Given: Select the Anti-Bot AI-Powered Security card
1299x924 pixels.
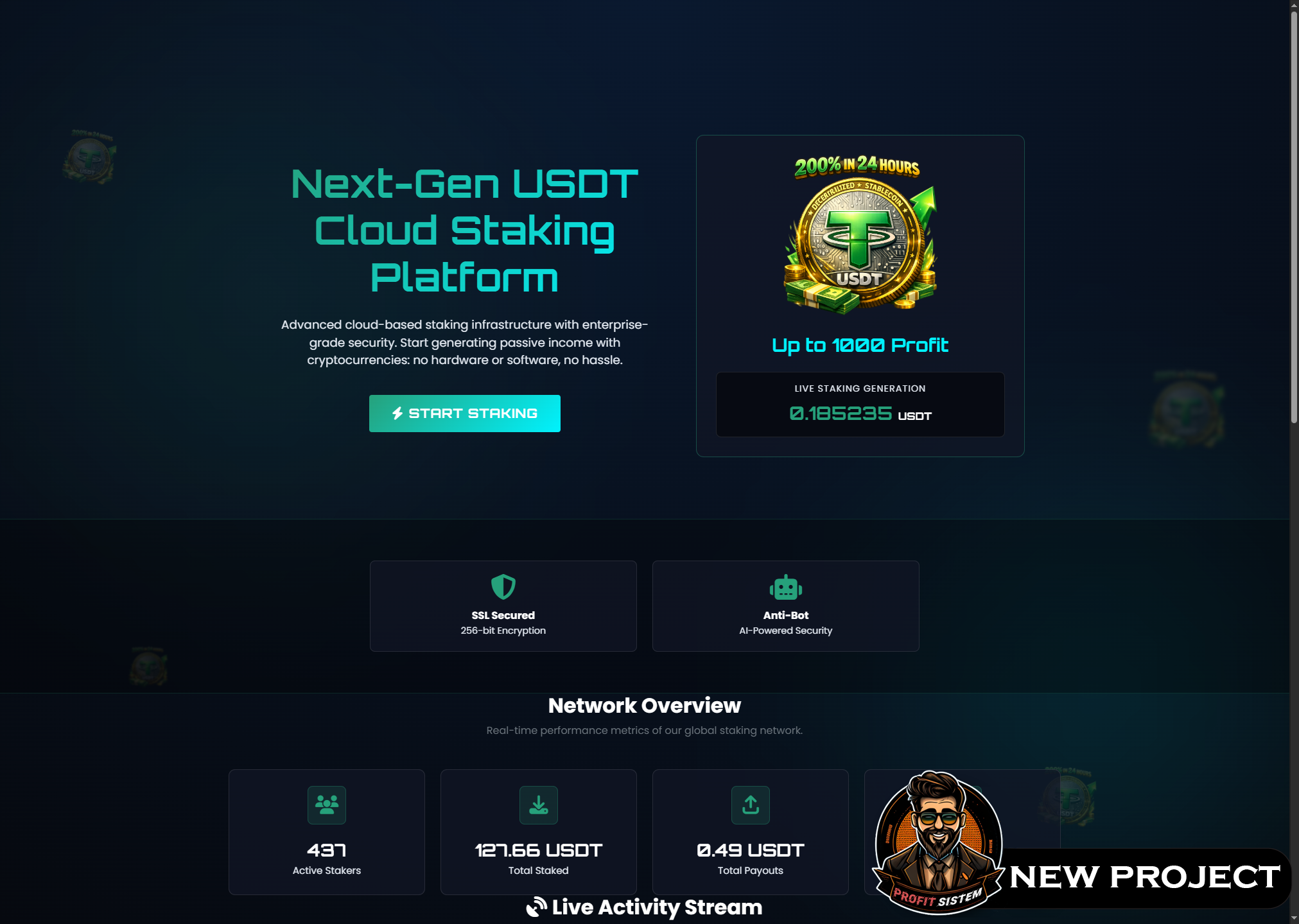Looking at the screenshot, I should (785, 606).
